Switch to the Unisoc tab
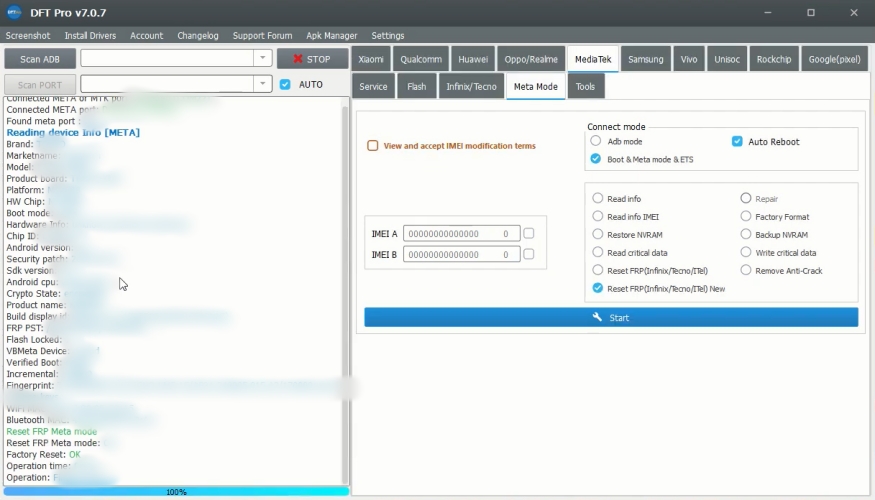Viewport: 875px width, 500px height. (727, 59)
